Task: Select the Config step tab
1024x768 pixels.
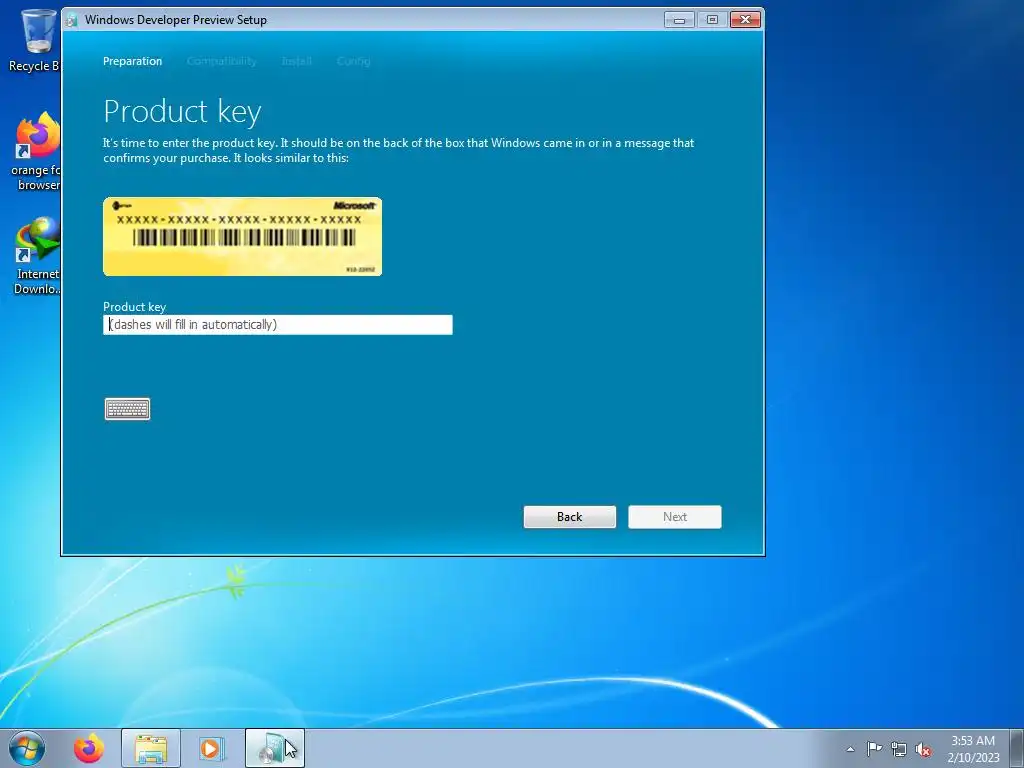Action: 353,61
